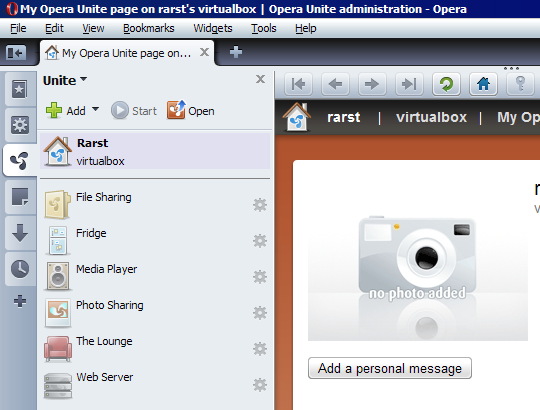Click the Start service button
This screenshot has height=410, width=540.
click(134, 111)
